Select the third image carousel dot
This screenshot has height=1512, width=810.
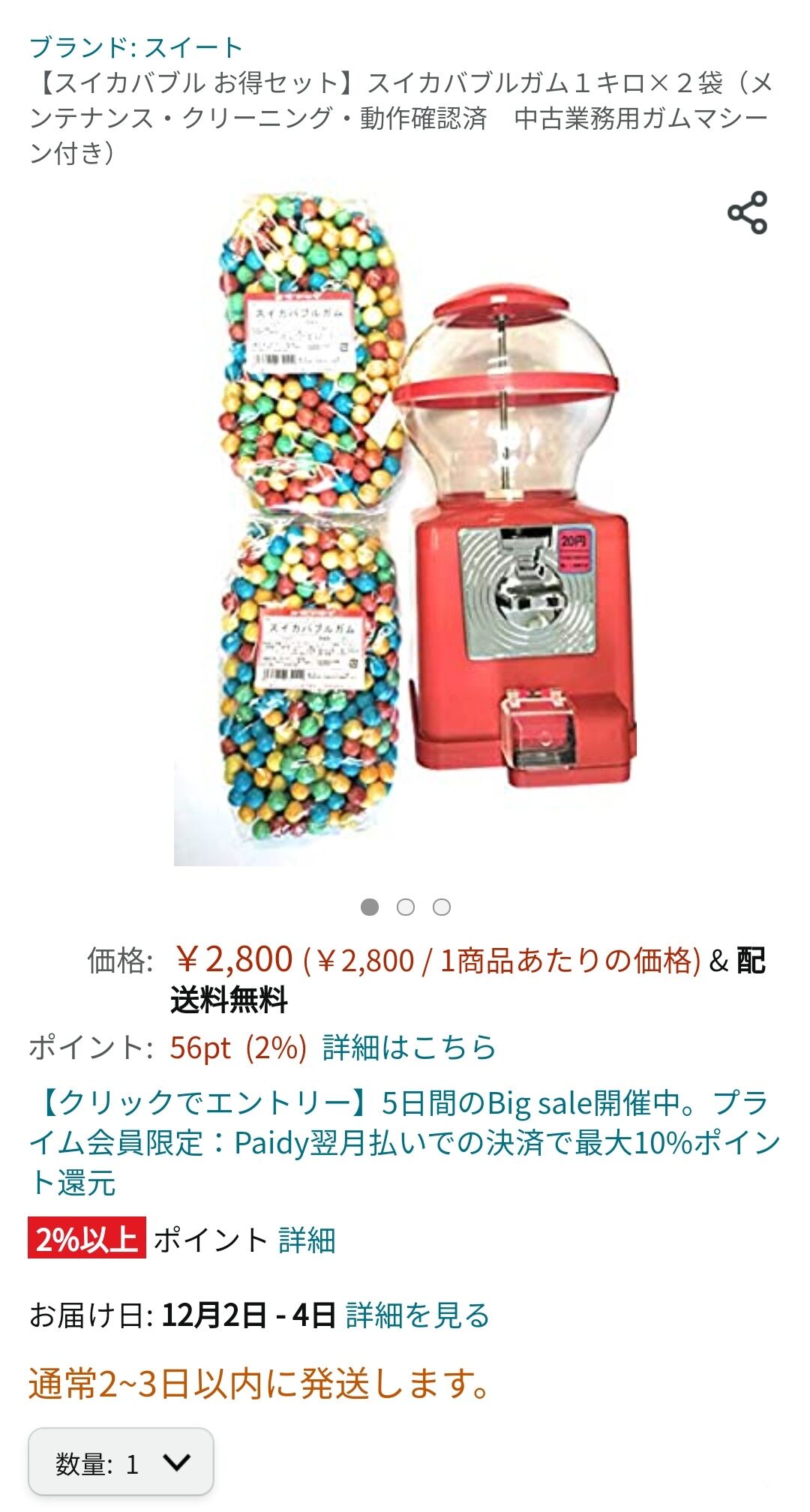point(442,907)
